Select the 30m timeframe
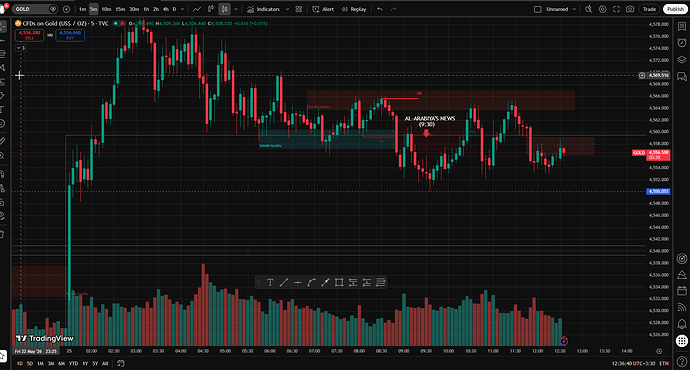Image resolution: width=690 pixels, height=370 pixels. coord(134,9)
